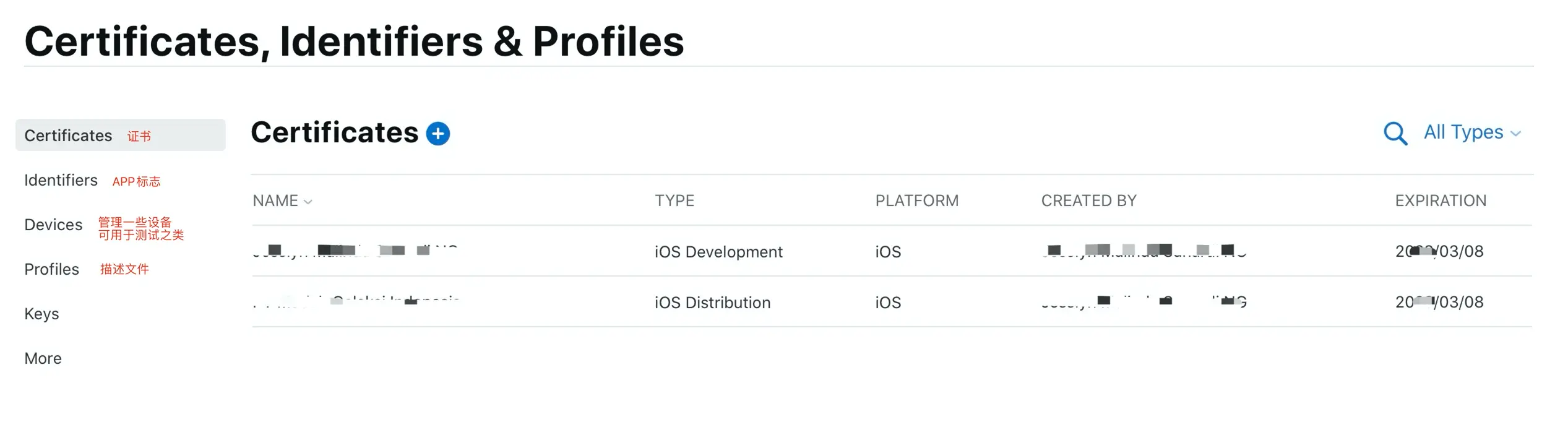Open the certificate search magnifier
1568x422 pixels.
1395,133
